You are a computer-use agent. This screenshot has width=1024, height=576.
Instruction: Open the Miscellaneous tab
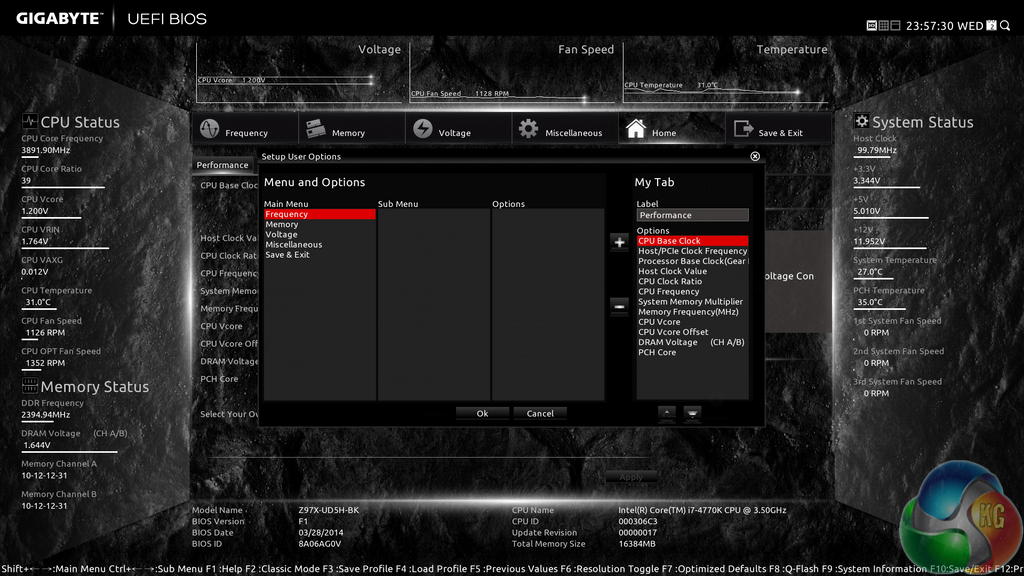[565, 129]
